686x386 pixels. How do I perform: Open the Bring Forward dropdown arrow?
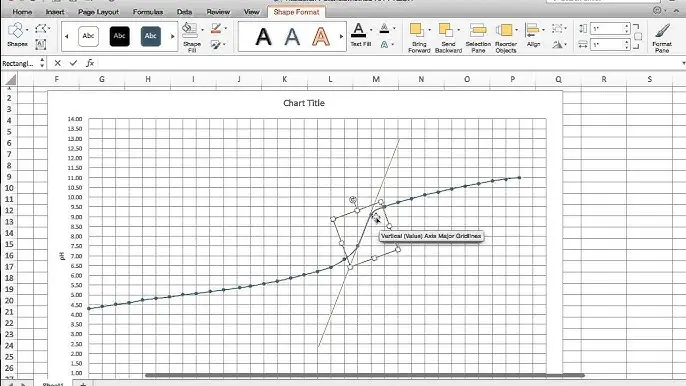(429, 30)
